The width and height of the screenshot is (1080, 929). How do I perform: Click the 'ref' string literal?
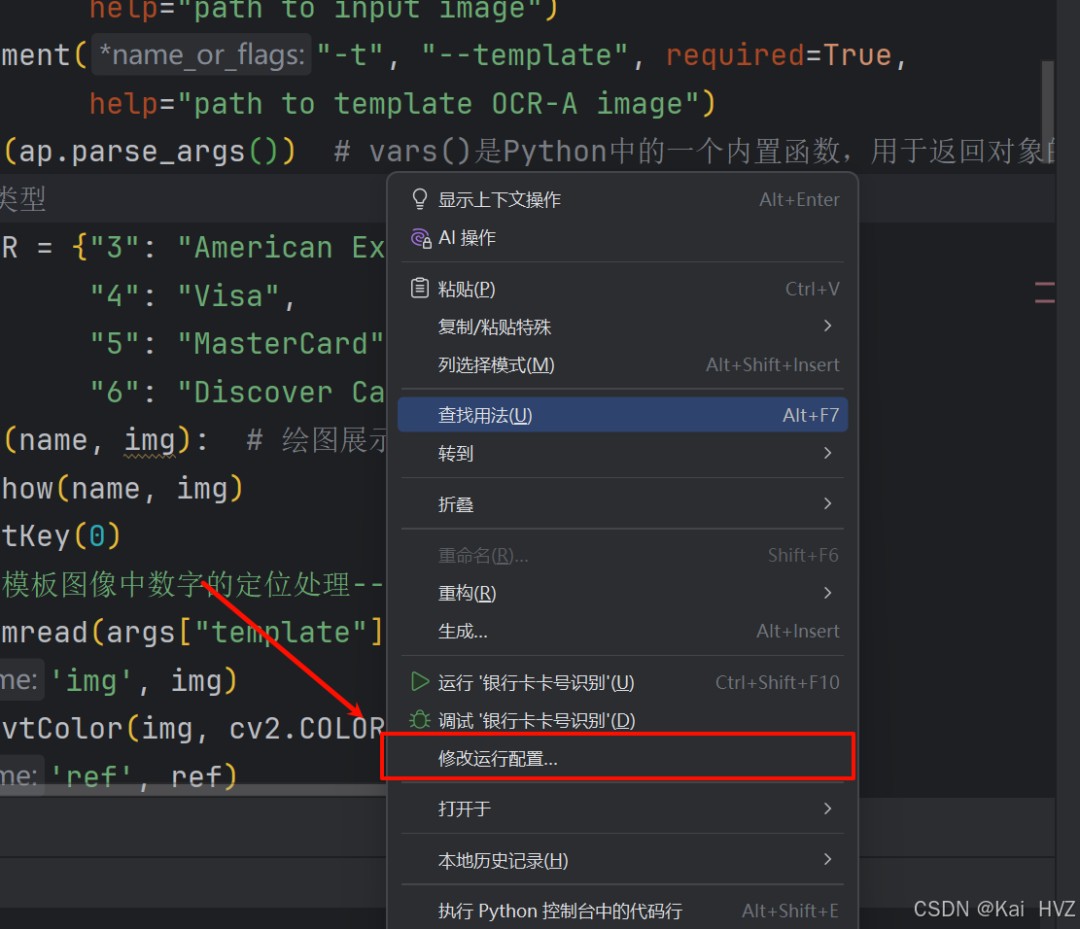point(92,777)
